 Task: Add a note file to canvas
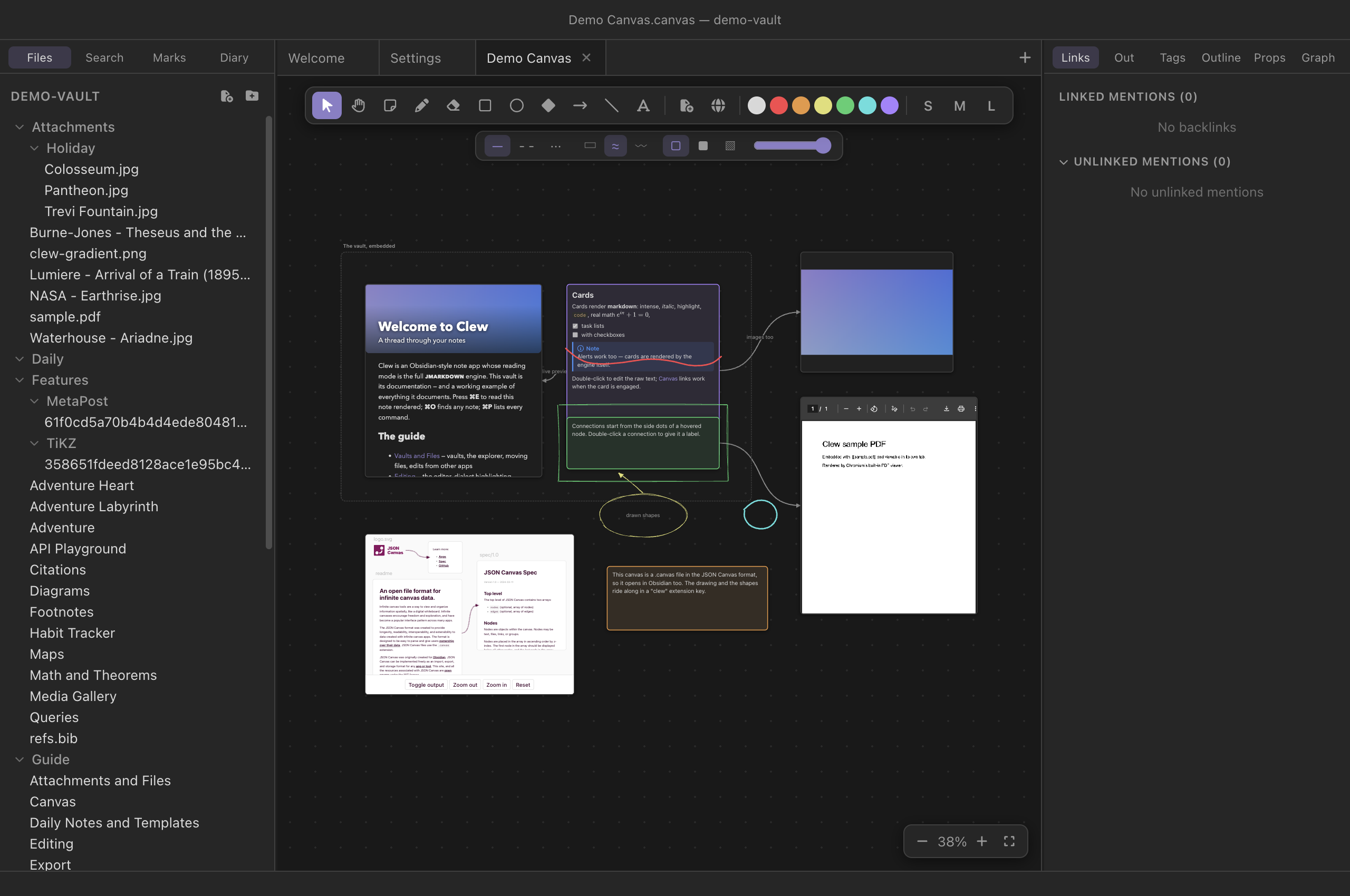point(686,106)
